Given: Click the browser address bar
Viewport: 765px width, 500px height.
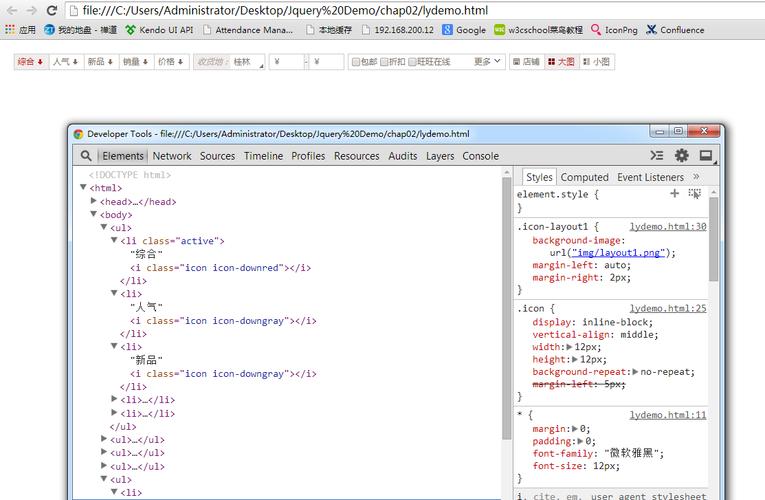Looking at the screenshot, I should pyautogui.click(x=415, y=10).
